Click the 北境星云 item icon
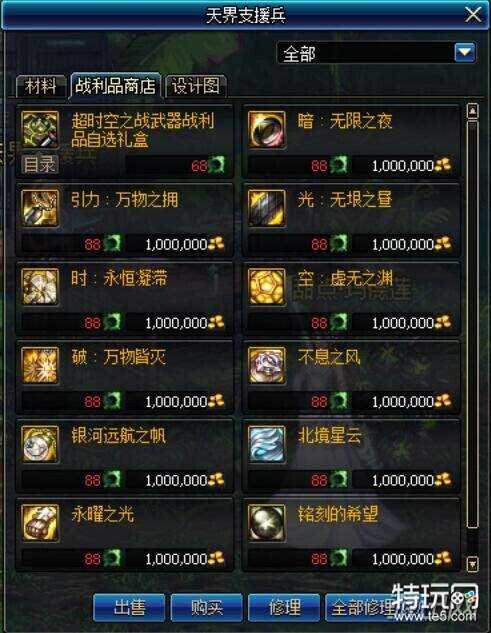 (x=266, y=444)
